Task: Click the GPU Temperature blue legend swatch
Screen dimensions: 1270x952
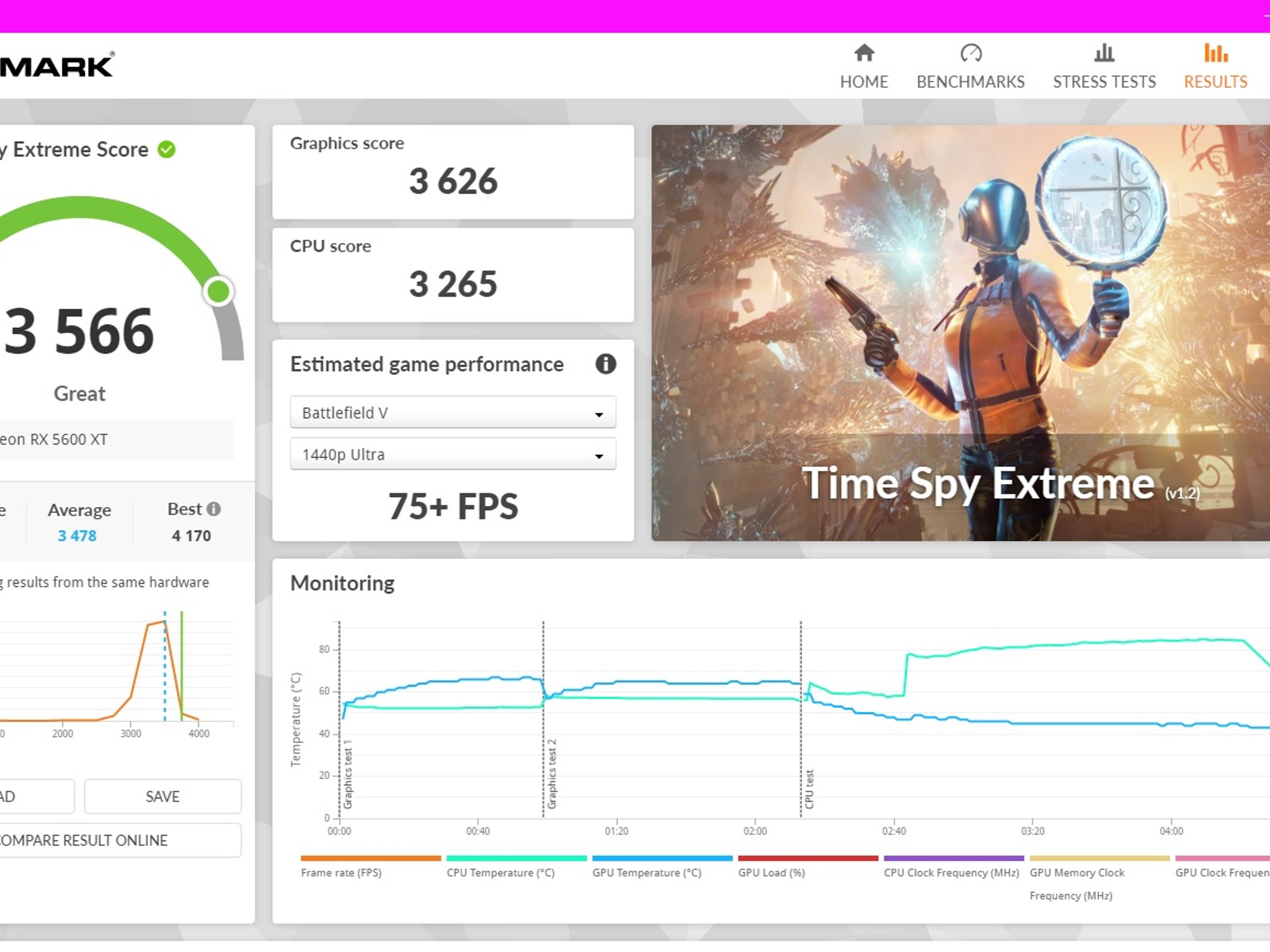Action: coord(662,858)
